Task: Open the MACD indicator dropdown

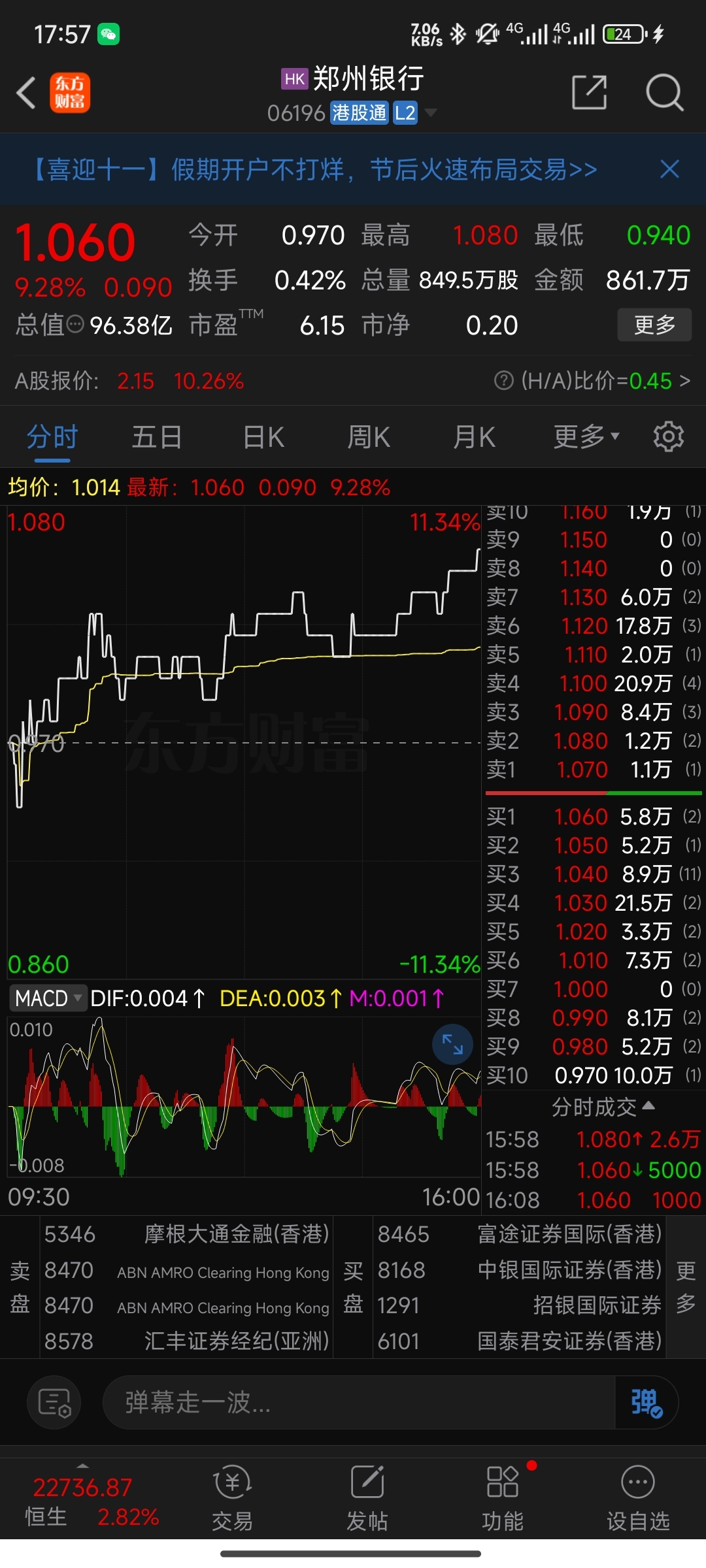Action: 48,998
